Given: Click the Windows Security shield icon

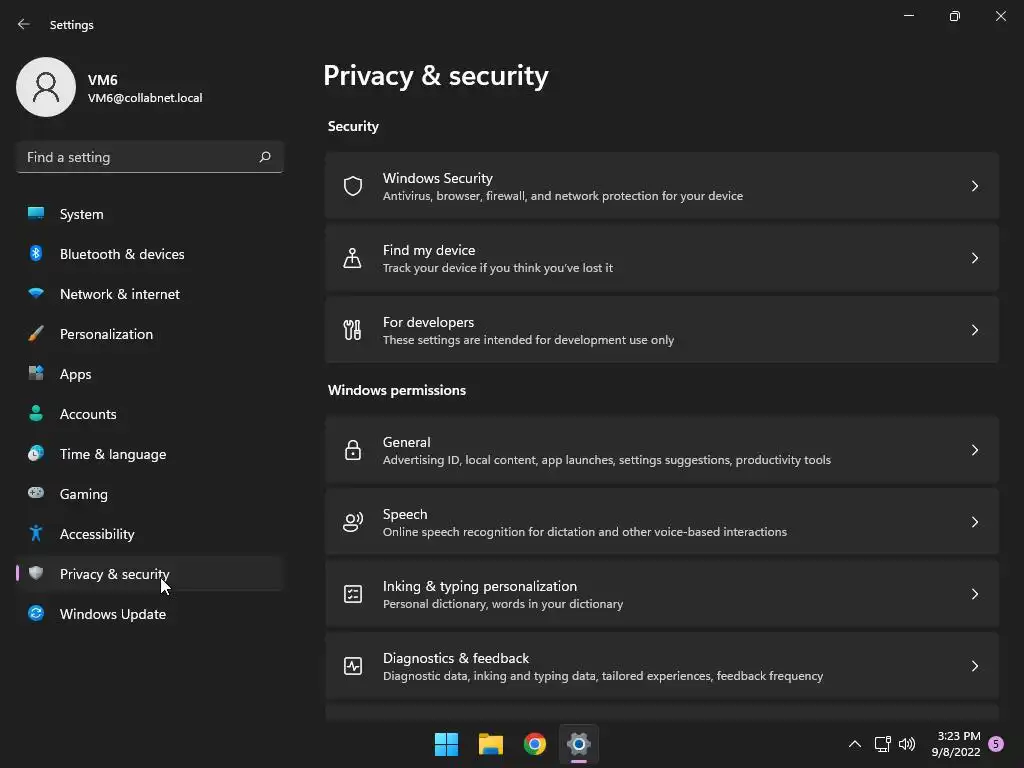Looking at the screenshot, I should 353,186.
